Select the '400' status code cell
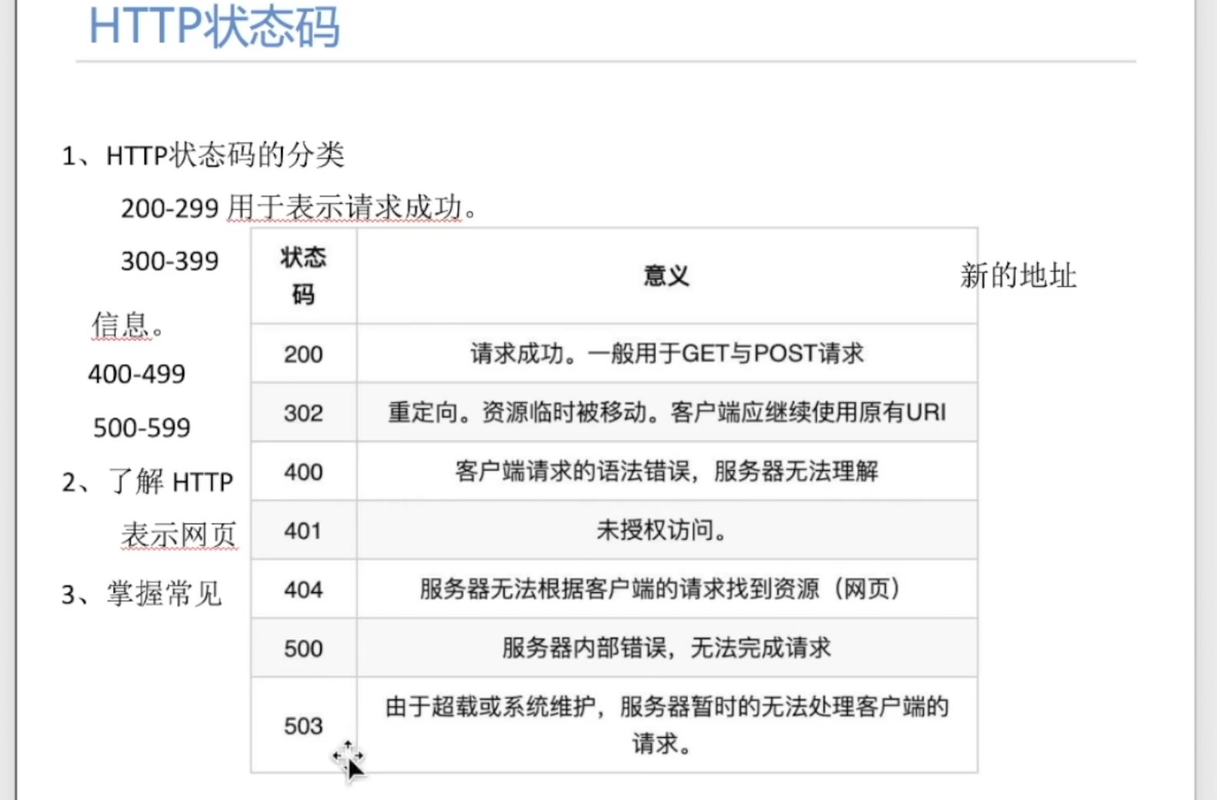 (304, 471)
